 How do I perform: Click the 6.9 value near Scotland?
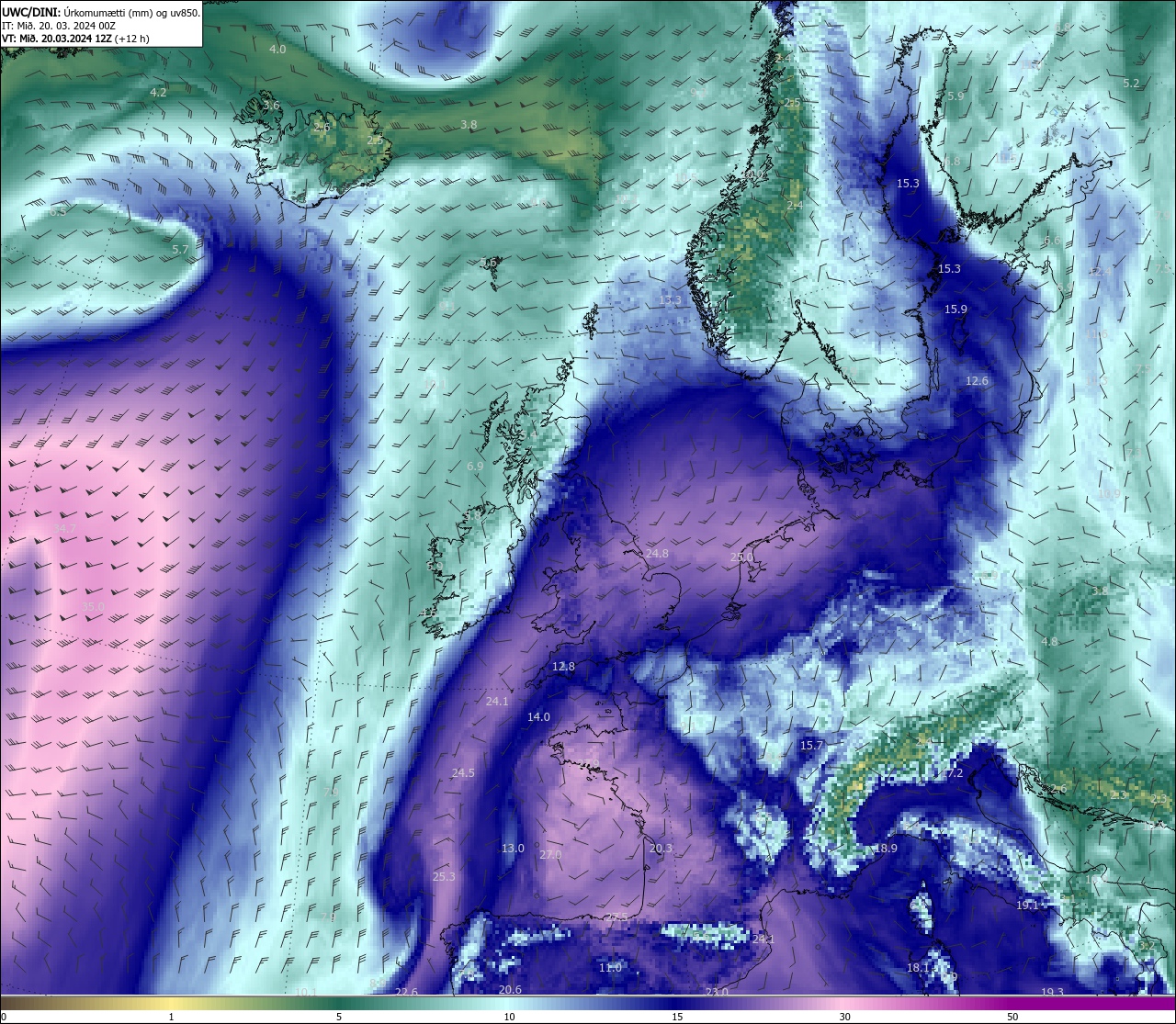(475, 467)
